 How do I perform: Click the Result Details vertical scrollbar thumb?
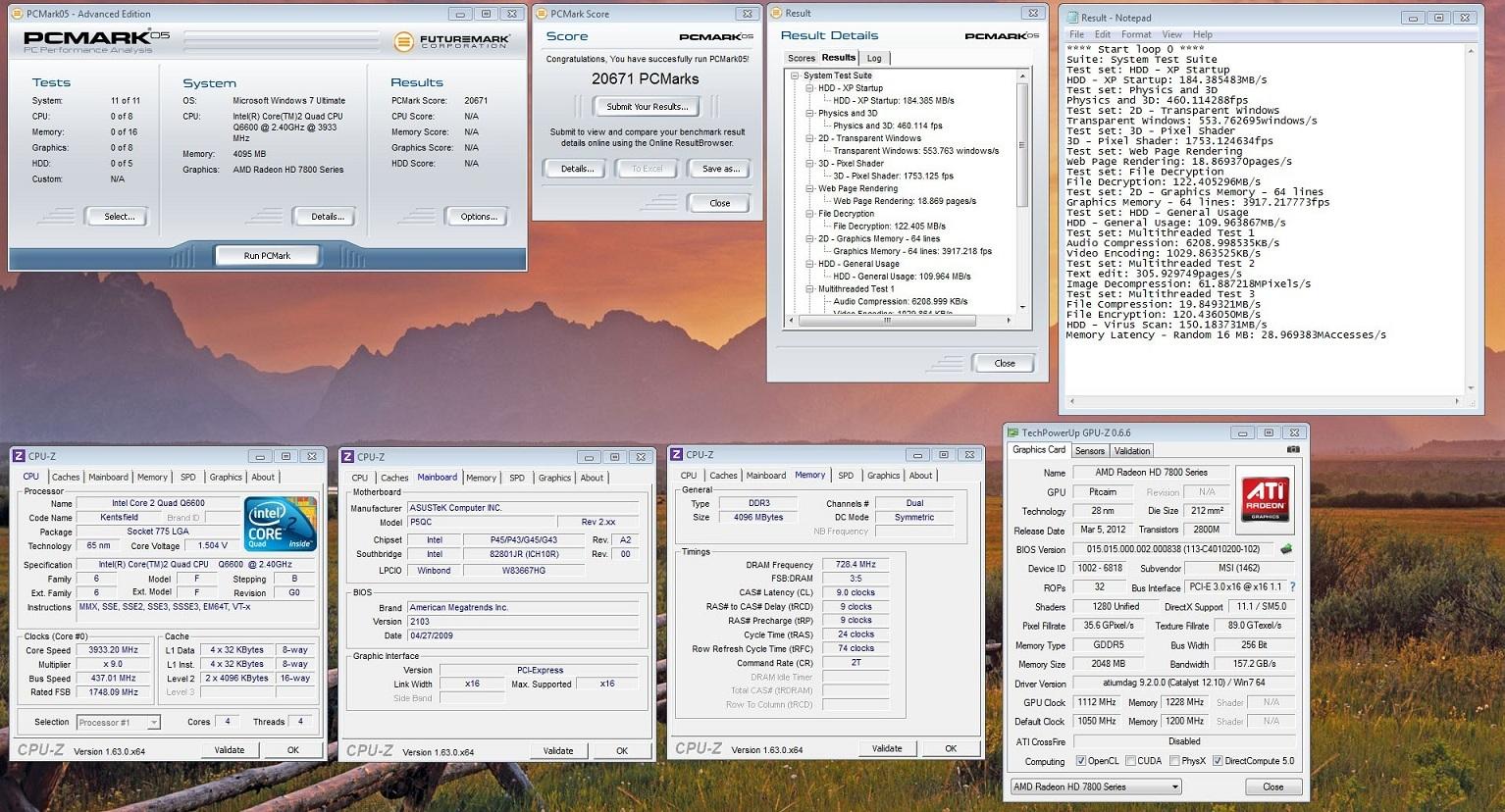(x=1021, y=144)
